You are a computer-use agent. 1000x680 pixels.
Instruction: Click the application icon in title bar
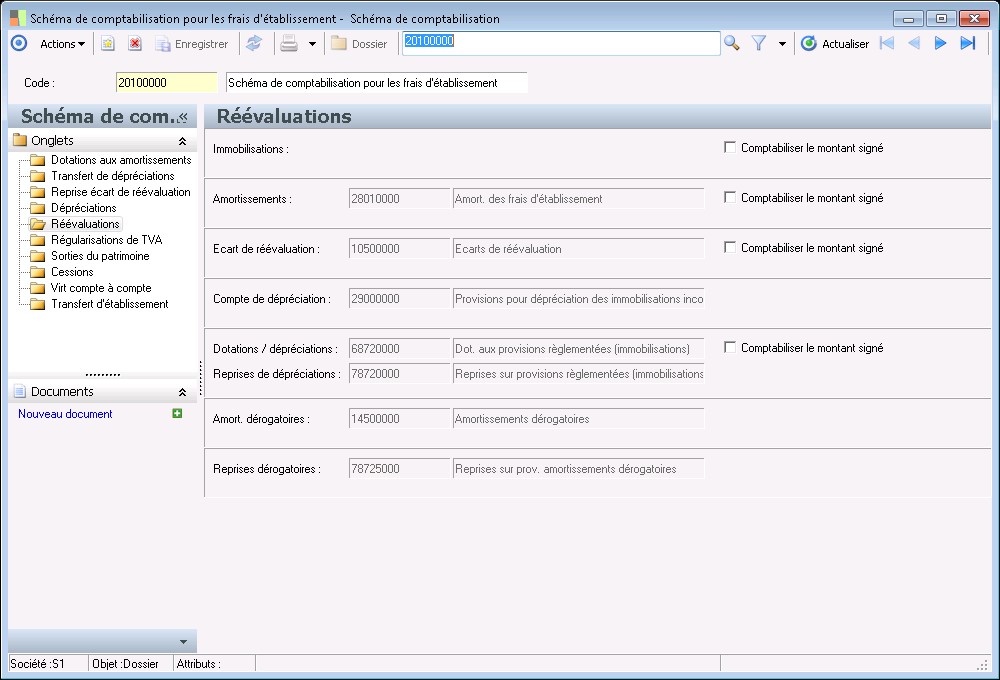tap(18, 18)
